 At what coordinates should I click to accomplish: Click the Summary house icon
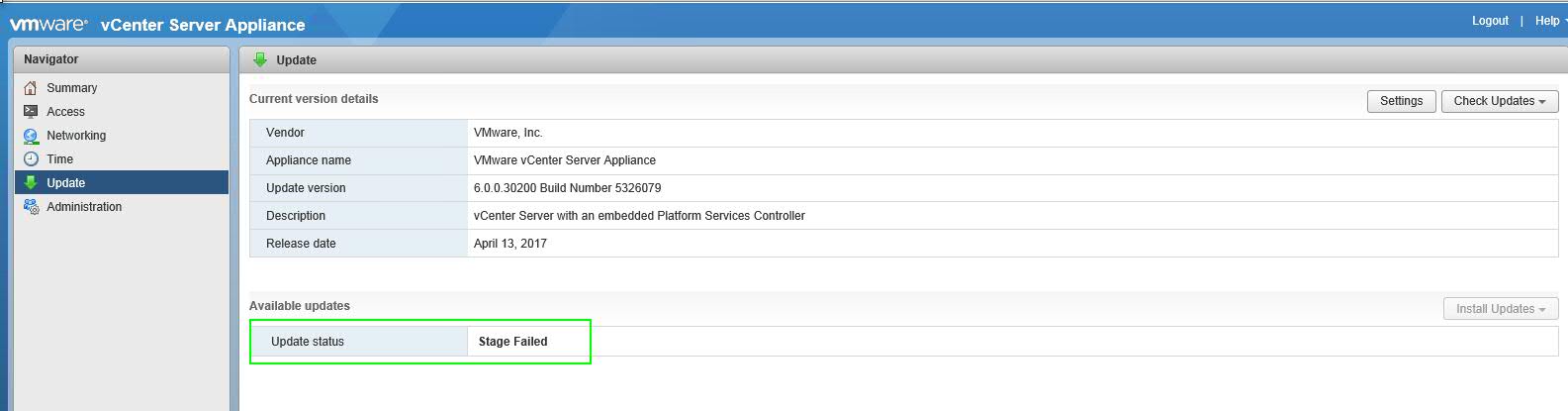coord(31,88)
